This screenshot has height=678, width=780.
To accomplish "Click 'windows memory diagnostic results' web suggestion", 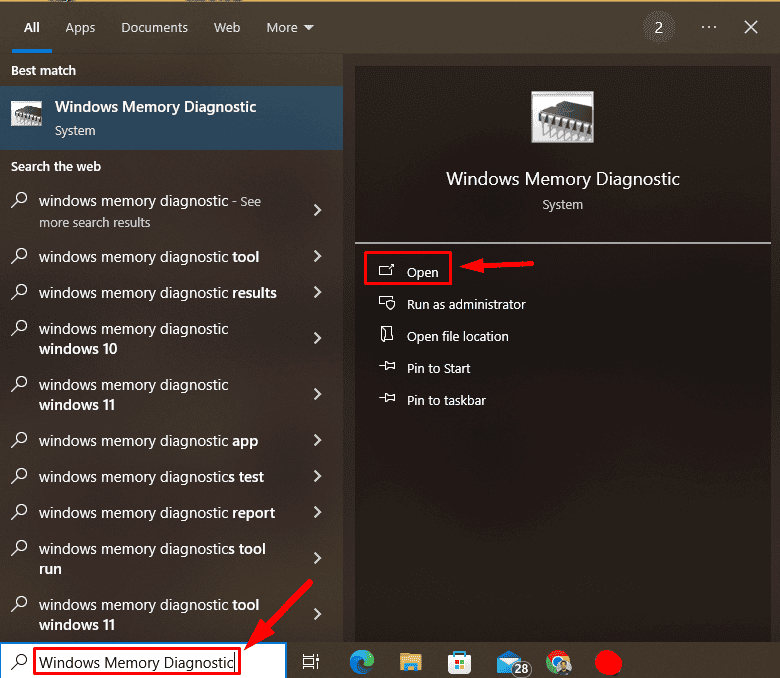I will (x=158, y=292).
